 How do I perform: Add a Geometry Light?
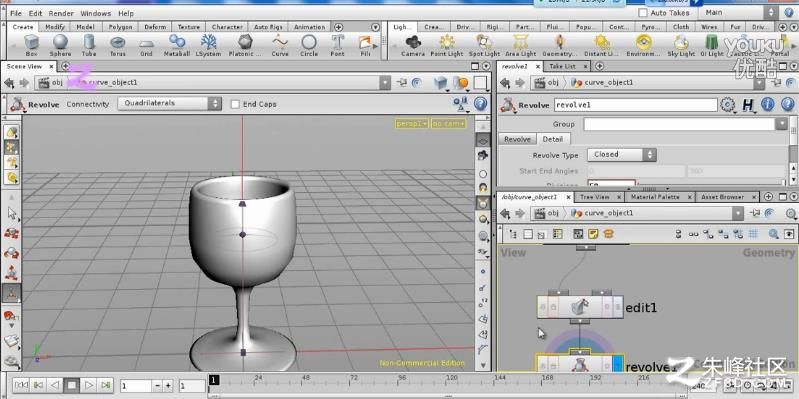[x=559, y=45]
